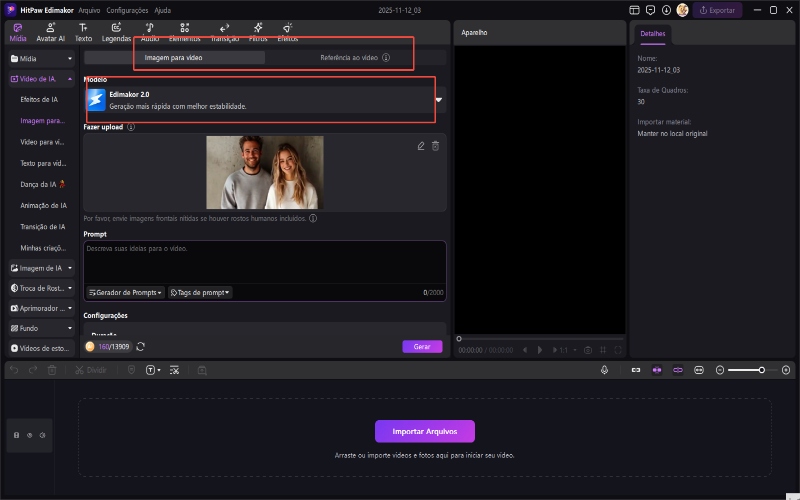This screenshot has height=500, width=800.
Task: Open the Gerador de Prompts dropdown
Action: [125, 292]
